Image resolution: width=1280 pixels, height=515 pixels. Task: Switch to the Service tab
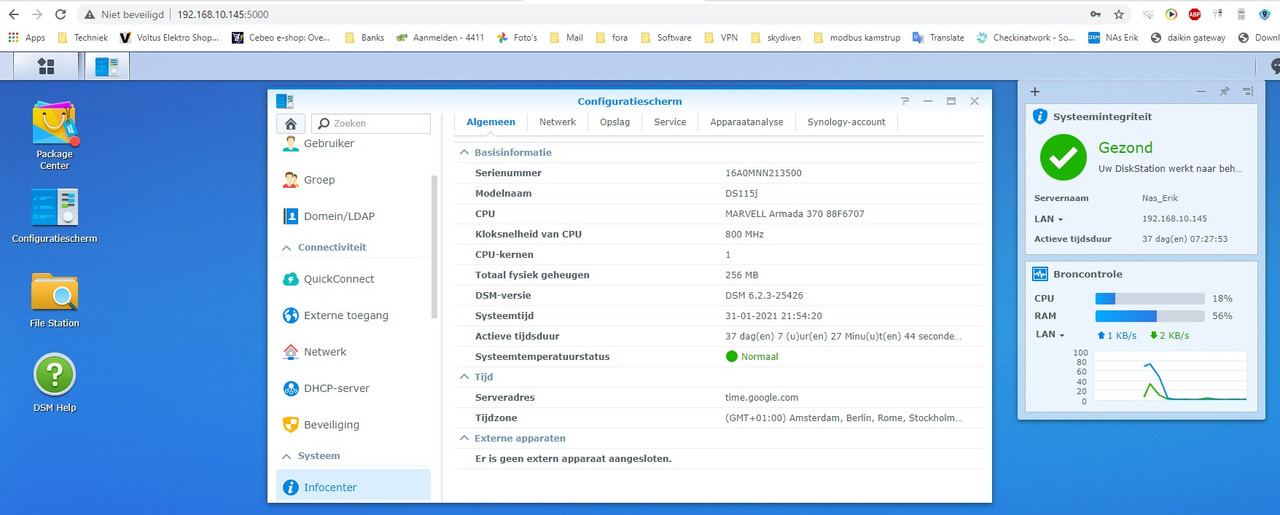pyautogui.click(x=670, y=122)
